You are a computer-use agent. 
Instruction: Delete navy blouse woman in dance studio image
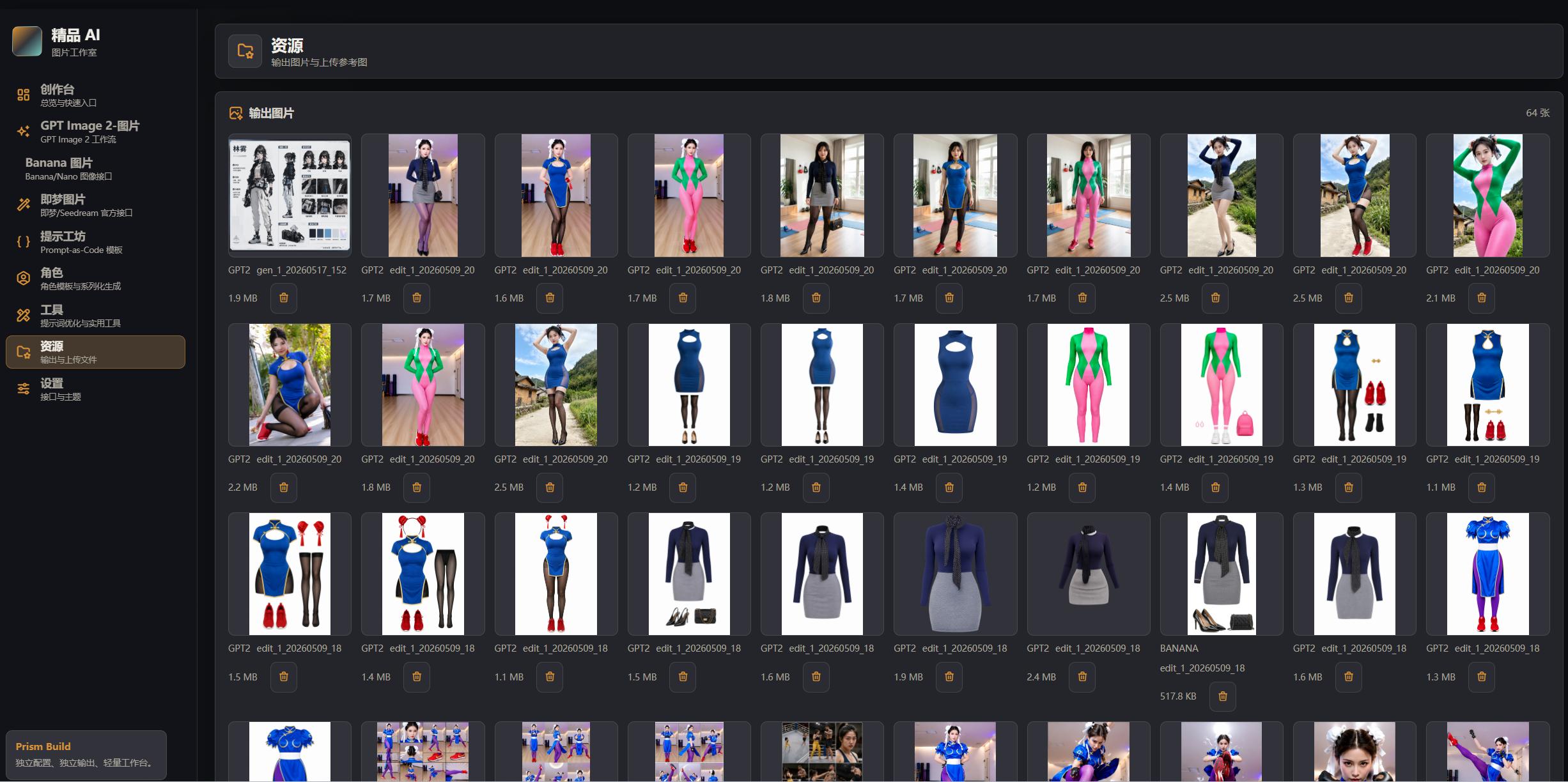pos(417,298)
